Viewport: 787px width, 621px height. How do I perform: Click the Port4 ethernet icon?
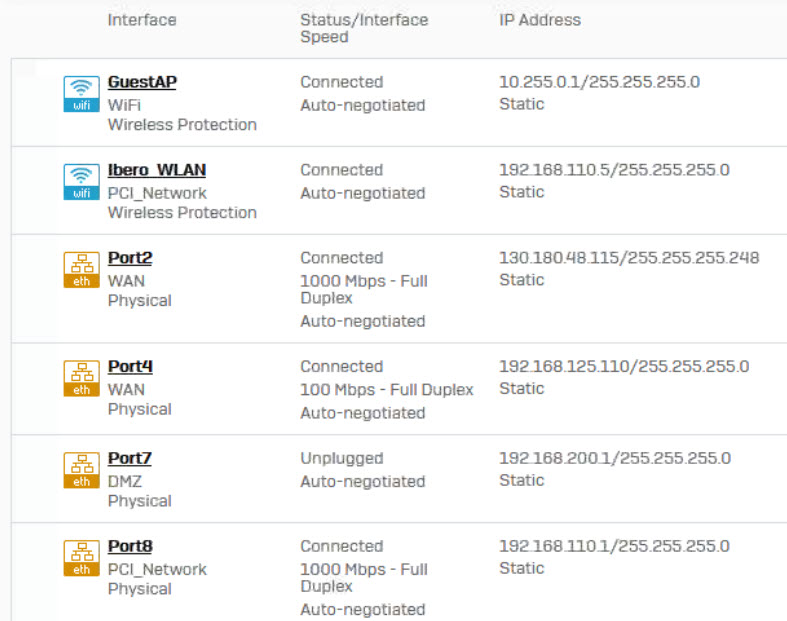click(x=81, y=379)
